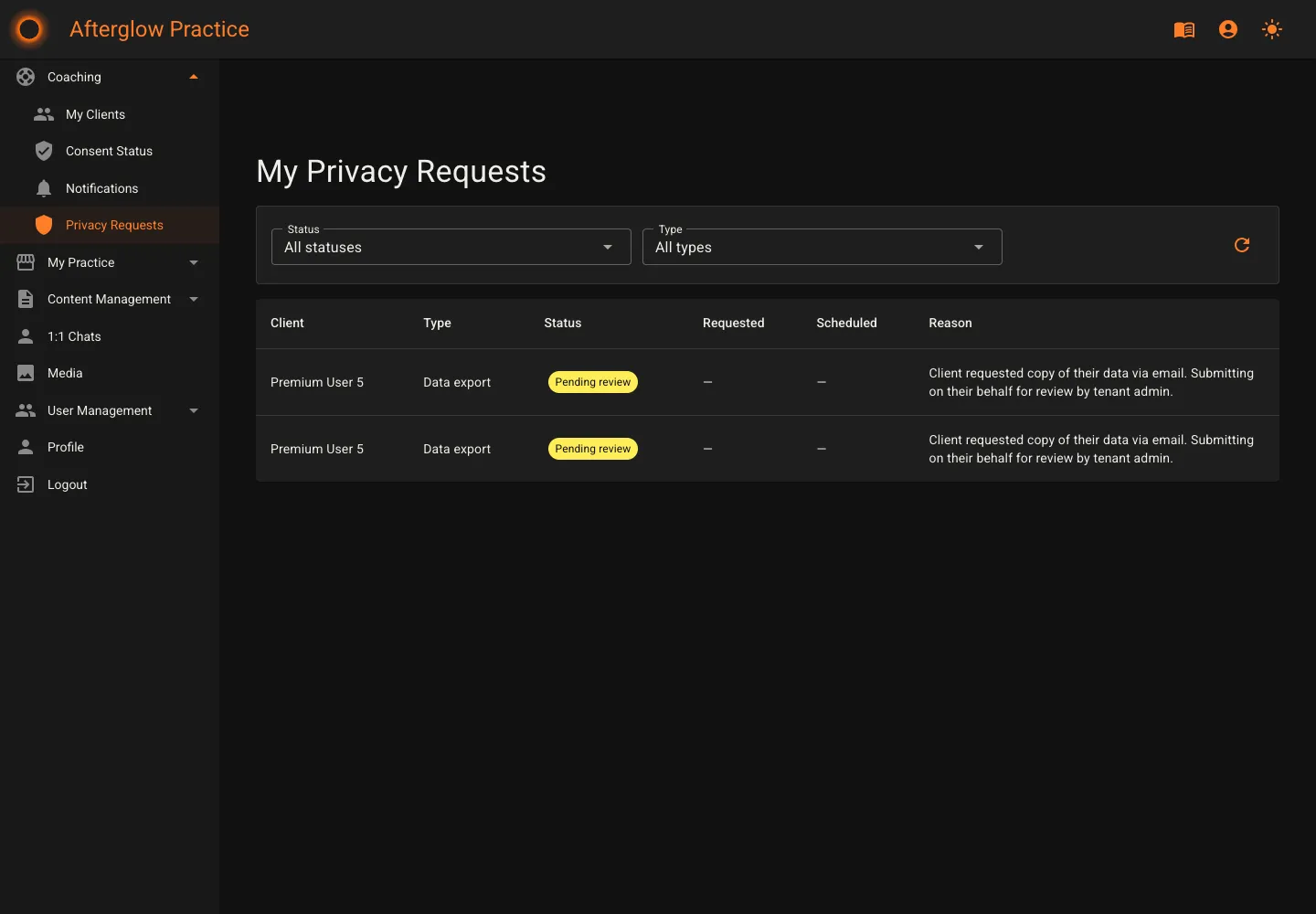Open the Type filter dropdown

pyautogui.click(x=822, y=247)
